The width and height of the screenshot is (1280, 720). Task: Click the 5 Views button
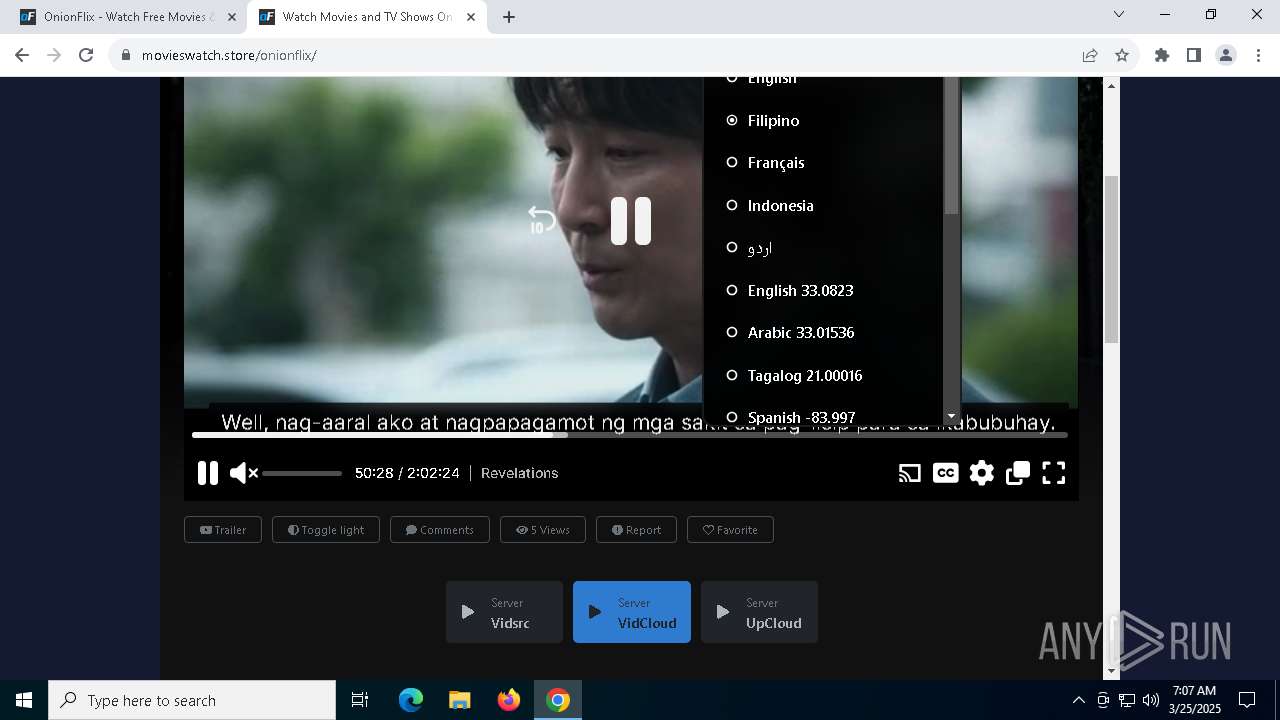[543, 530]
